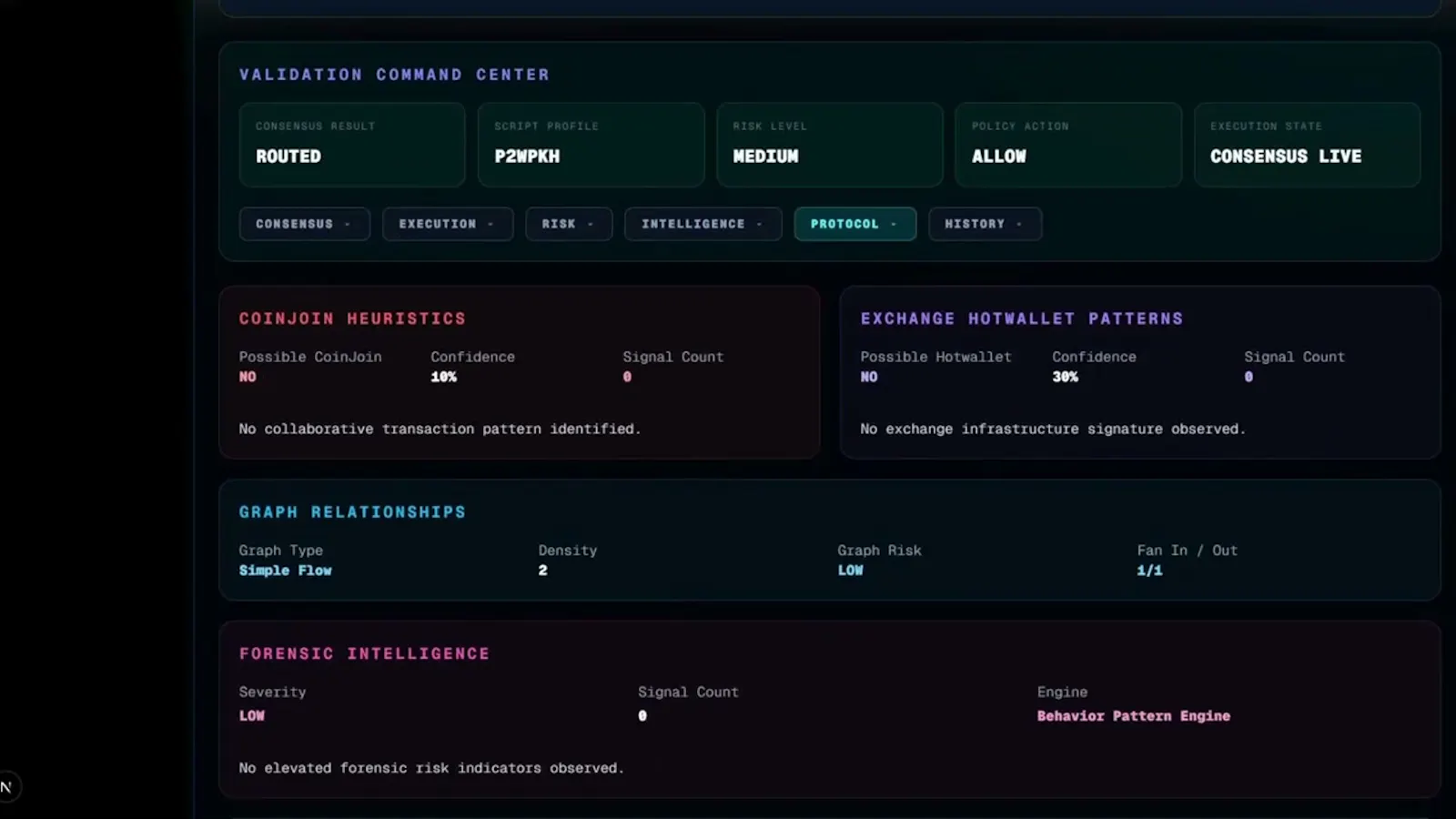
Task: Click the Behavior Pattern Engine value
Action: coord(1133,716)
